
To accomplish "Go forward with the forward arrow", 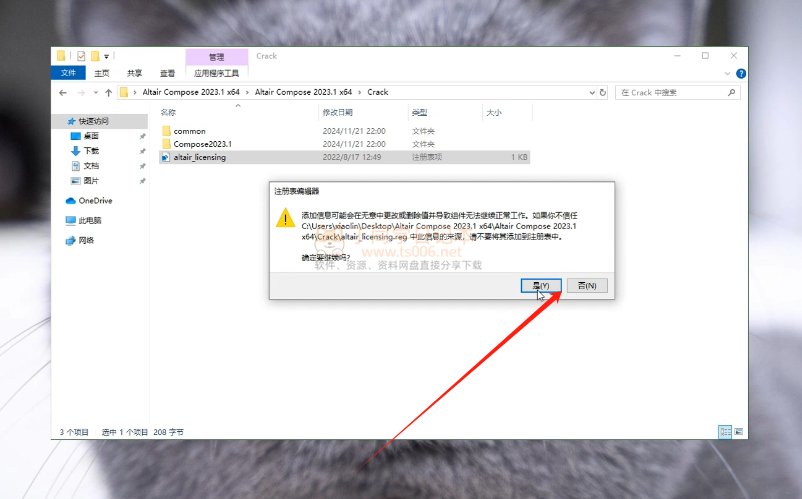I will click(81, 93).
